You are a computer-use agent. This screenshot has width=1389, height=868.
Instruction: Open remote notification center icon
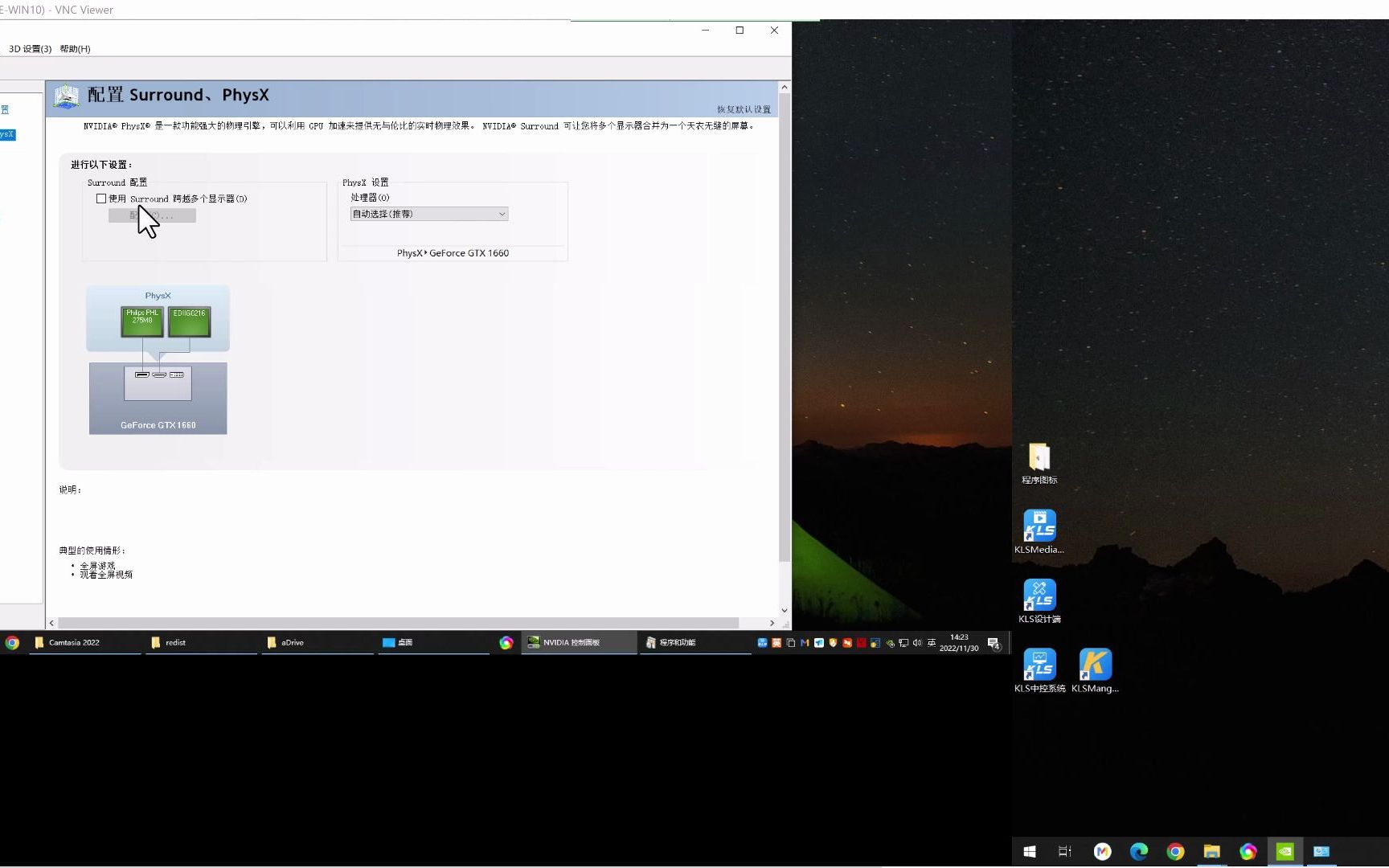[994, 643]
